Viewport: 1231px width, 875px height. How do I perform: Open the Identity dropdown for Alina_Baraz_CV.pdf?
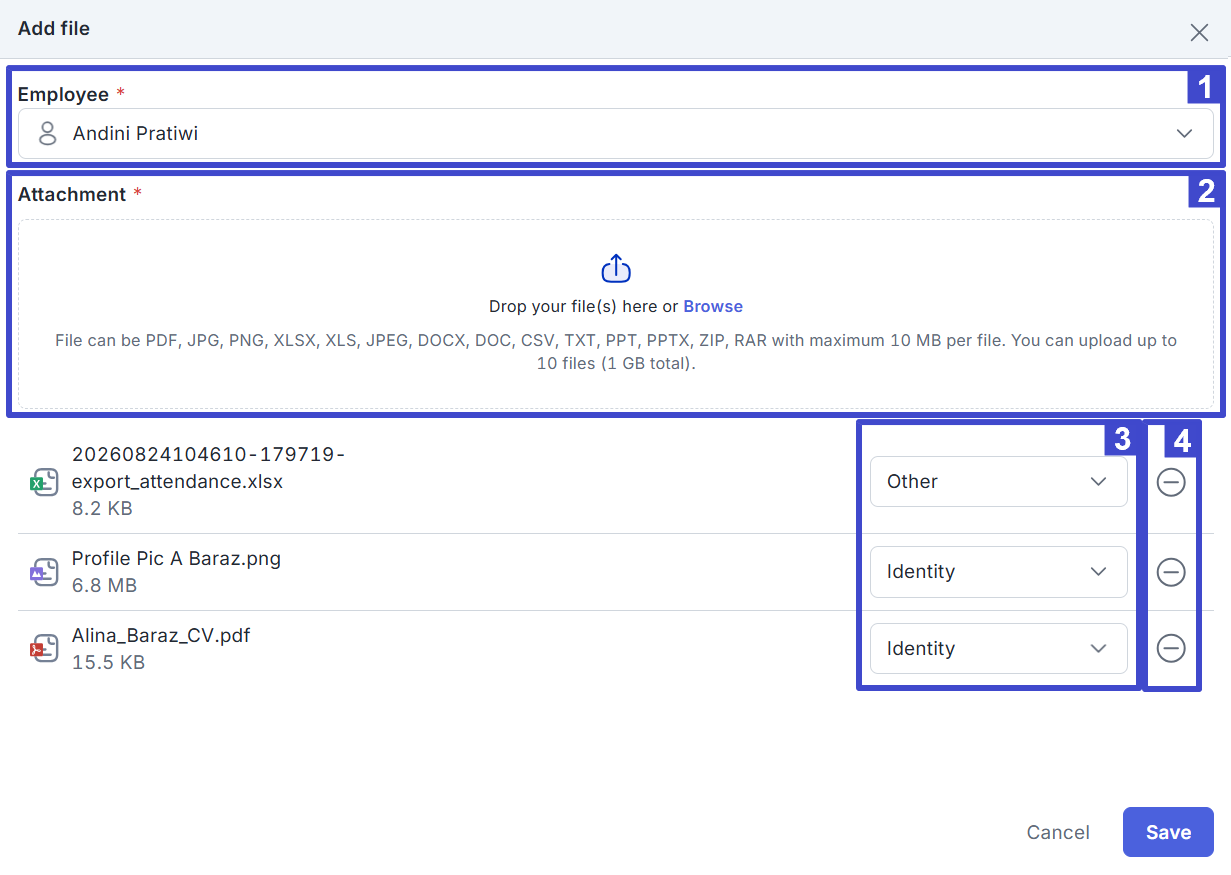click(999, 649)
